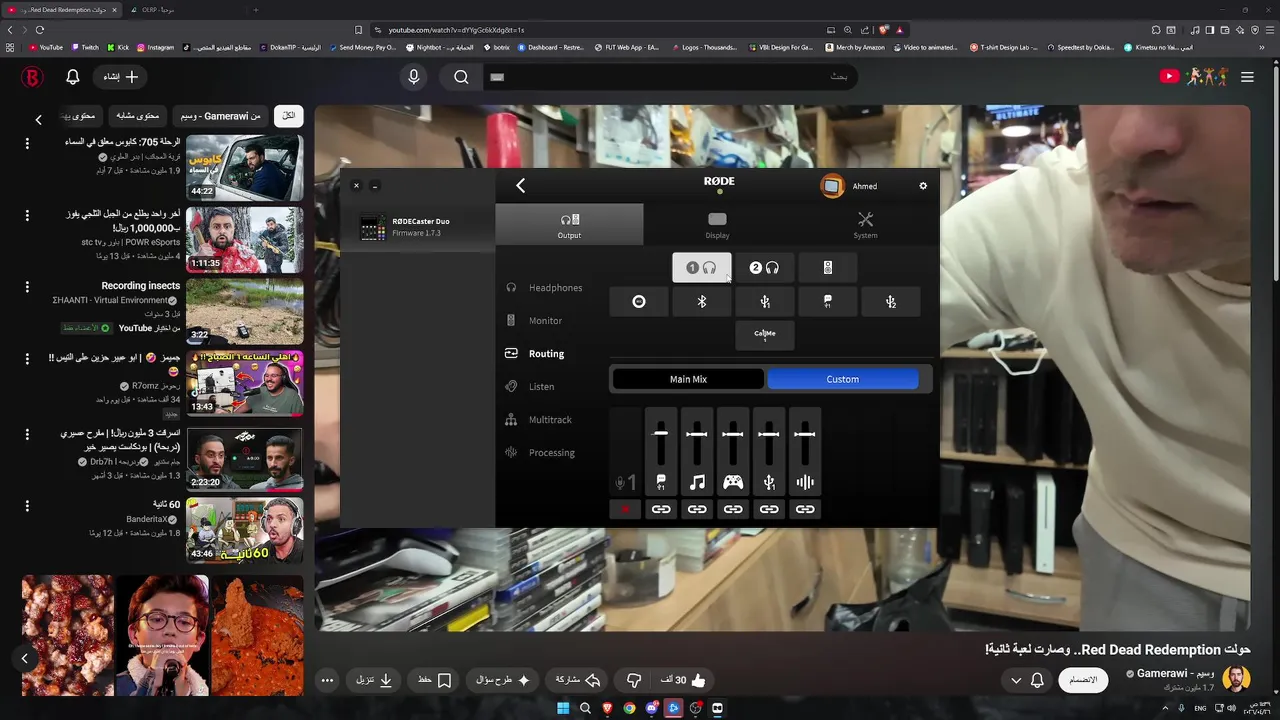Click the Ahmed profile avatar
This screenshot has width=1280, height=720.
tap(831, 186)
